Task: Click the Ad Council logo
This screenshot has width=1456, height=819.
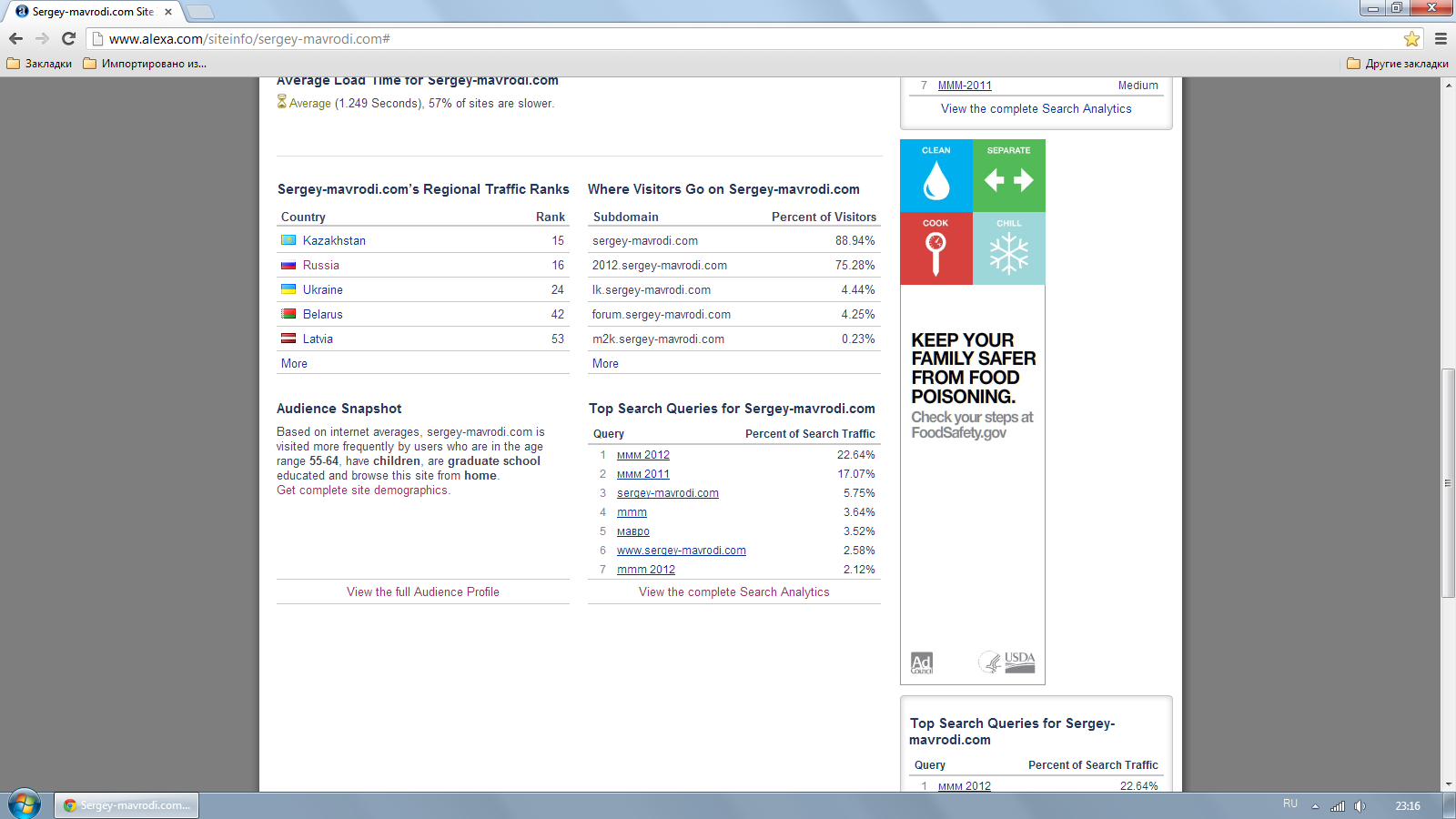Action: [922, 663]
